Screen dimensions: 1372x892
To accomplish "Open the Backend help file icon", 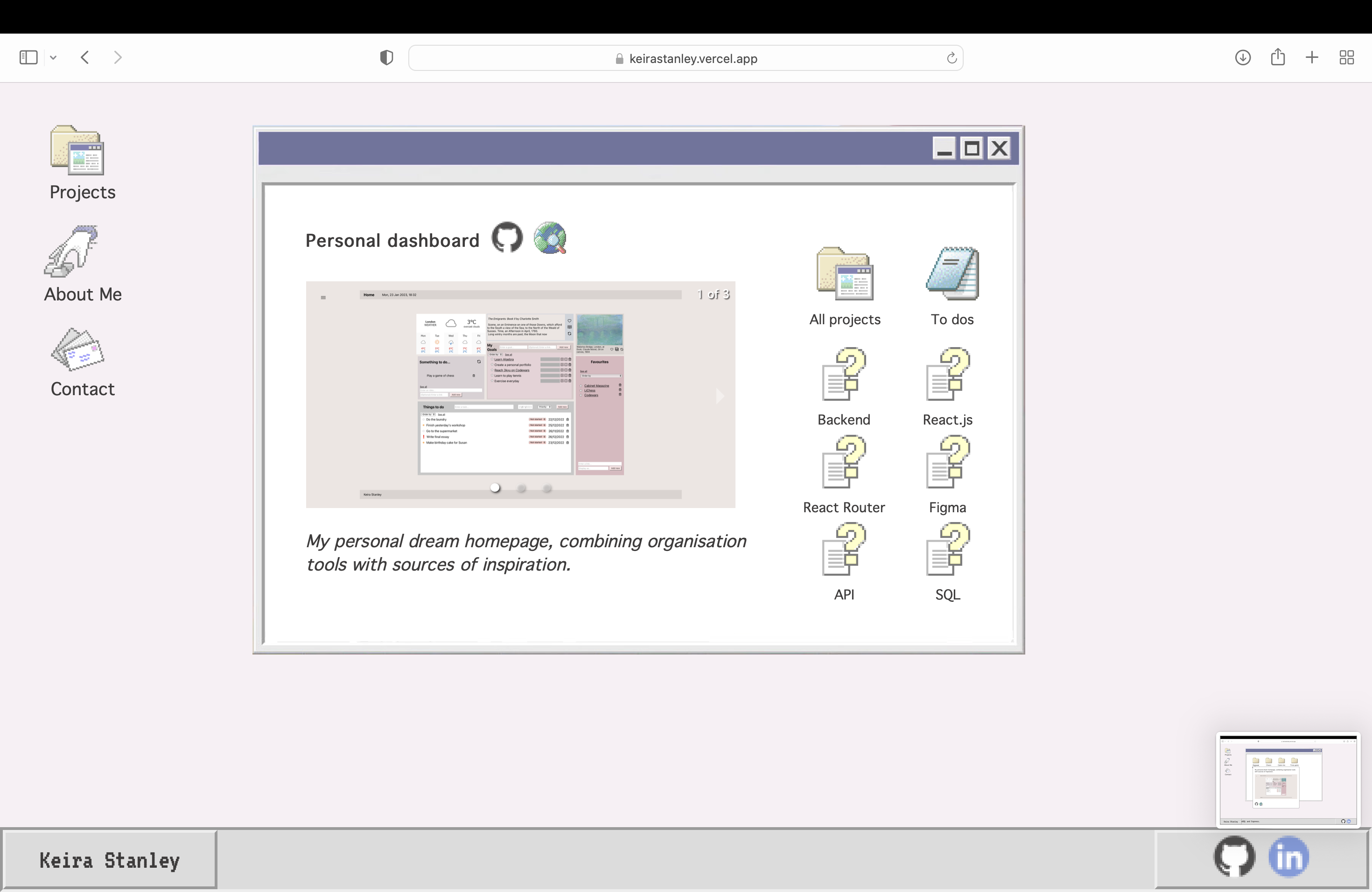I will (x=843, y=375).
